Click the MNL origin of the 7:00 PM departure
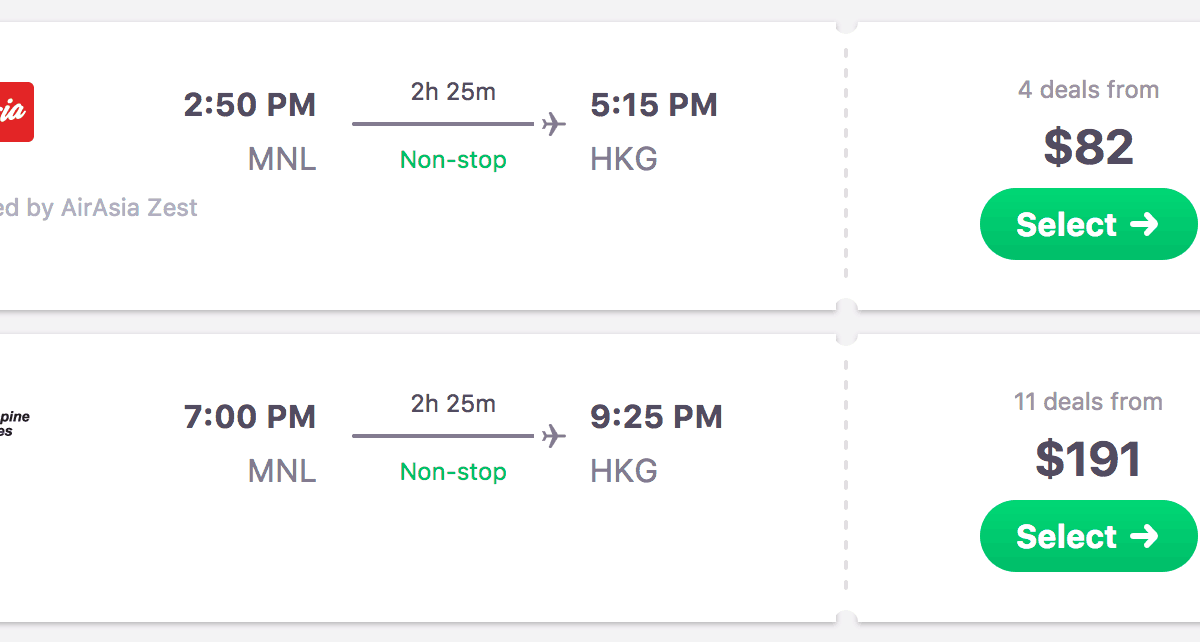Screen dimensions: 1200x642 pyautogui.click(x=282, y=472)
